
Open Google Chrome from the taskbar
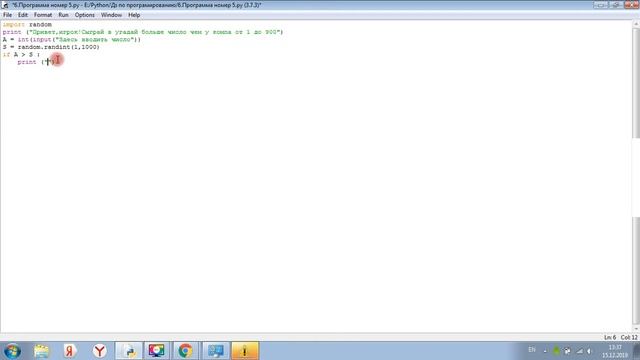(x=185, y=351)
